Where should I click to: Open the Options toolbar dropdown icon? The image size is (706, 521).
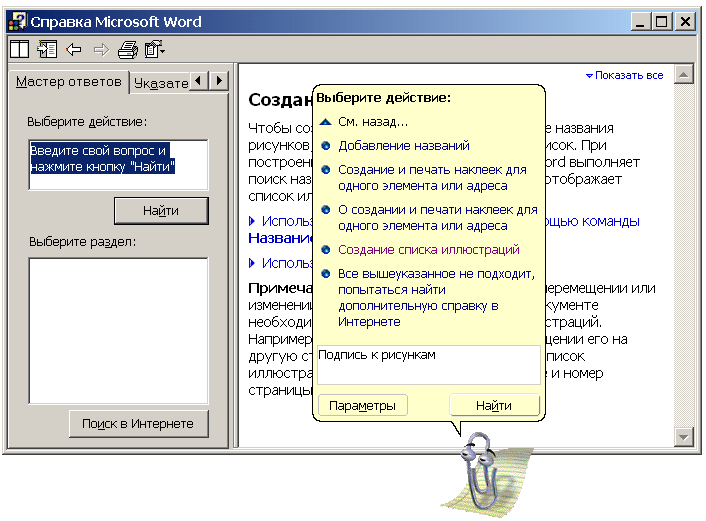click(x=155, y=49)
